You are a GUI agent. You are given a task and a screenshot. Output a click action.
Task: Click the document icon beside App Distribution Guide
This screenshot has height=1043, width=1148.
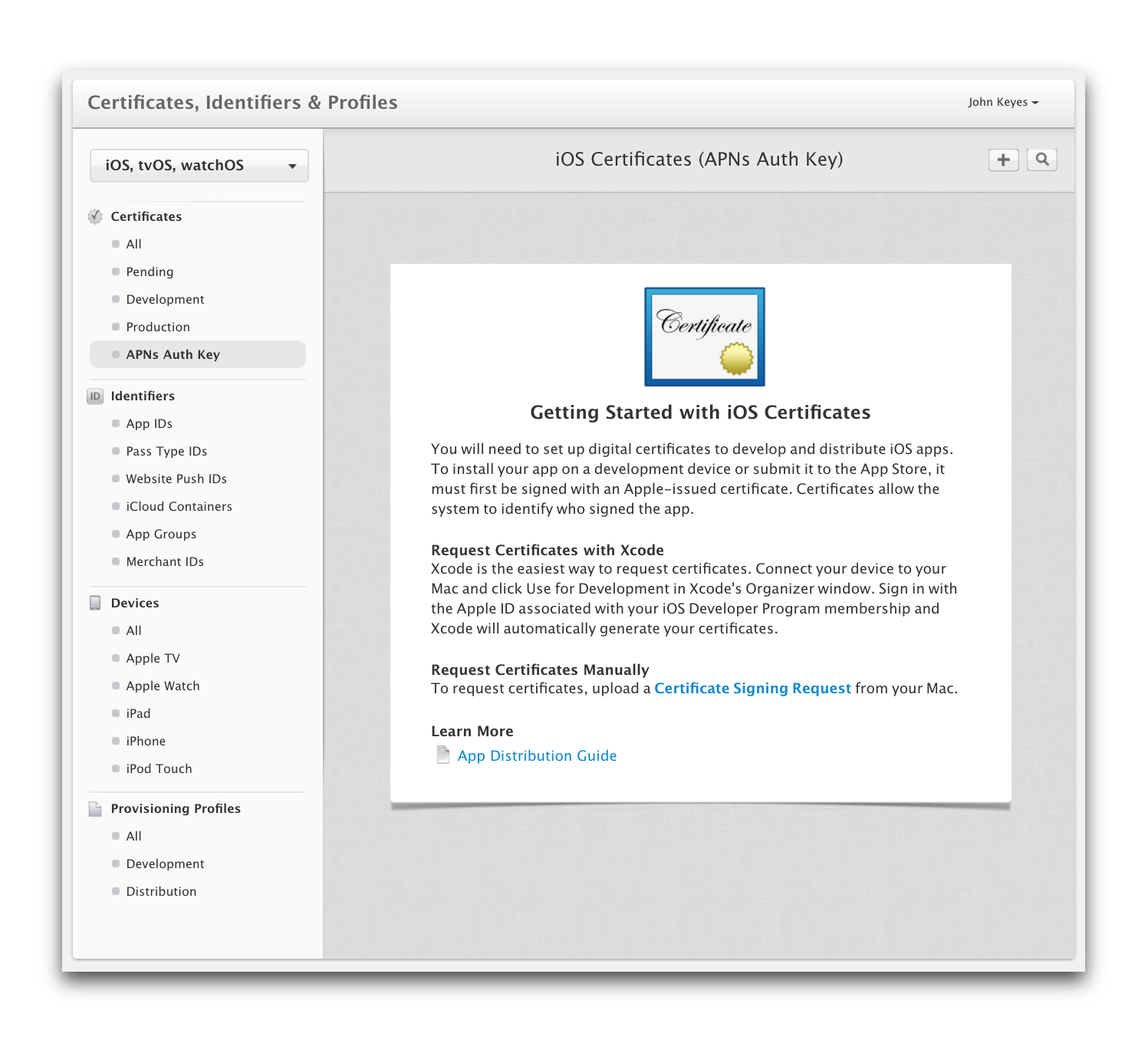[x=443, y=755]
